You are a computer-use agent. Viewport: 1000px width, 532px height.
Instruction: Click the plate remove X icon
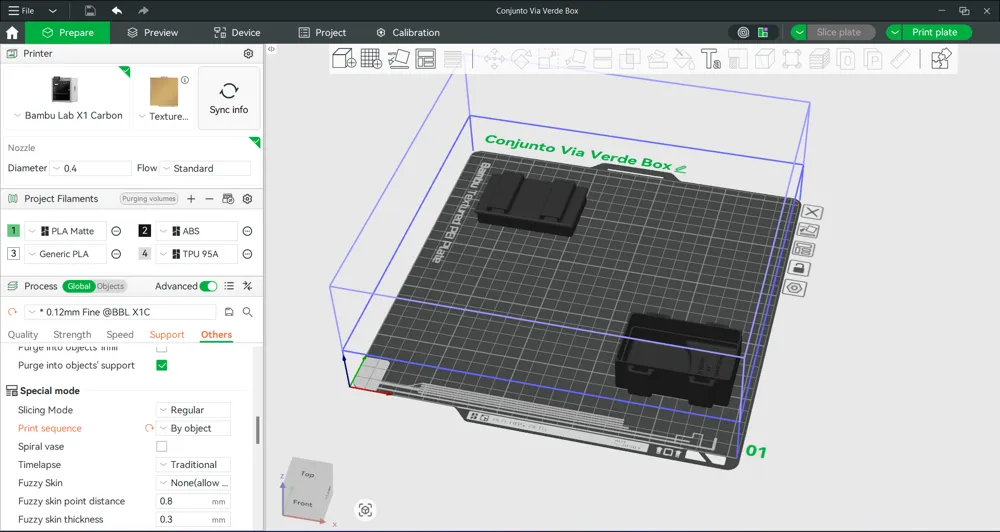pos(812,212)
